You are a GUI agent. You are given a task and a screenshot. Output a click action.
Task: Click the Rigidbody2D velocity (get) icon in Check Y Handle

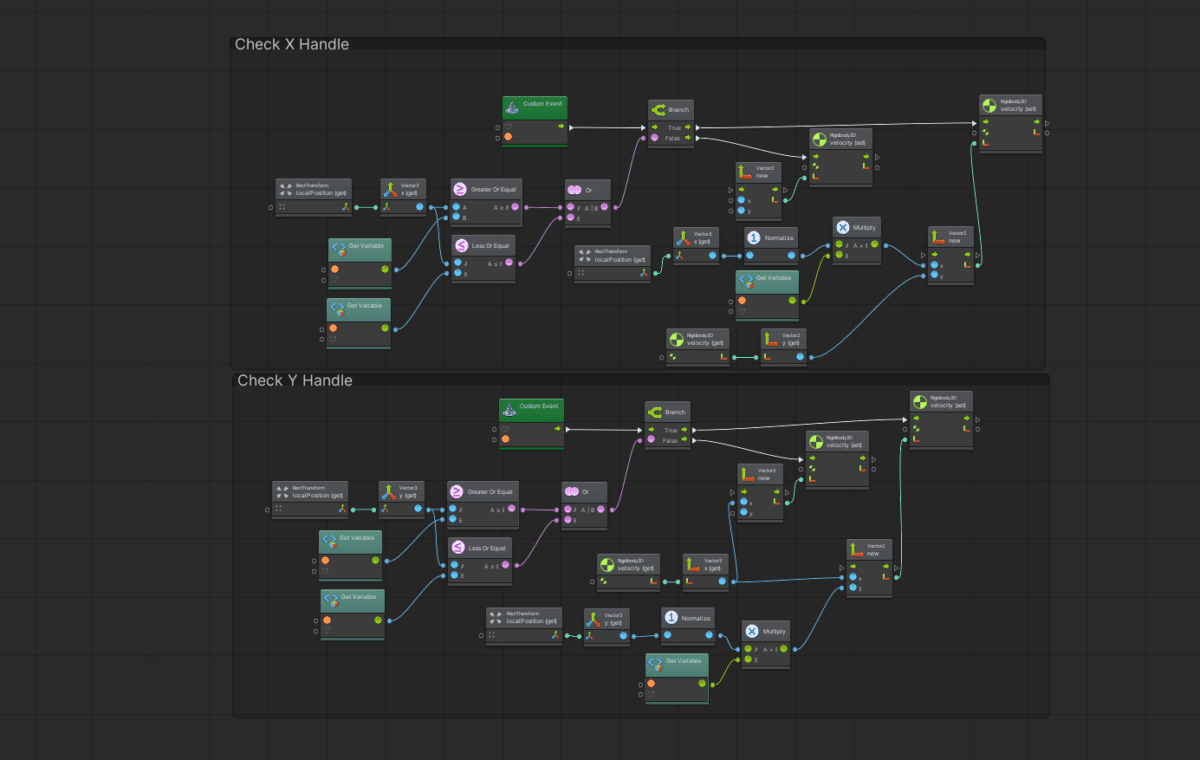(608, 564)
